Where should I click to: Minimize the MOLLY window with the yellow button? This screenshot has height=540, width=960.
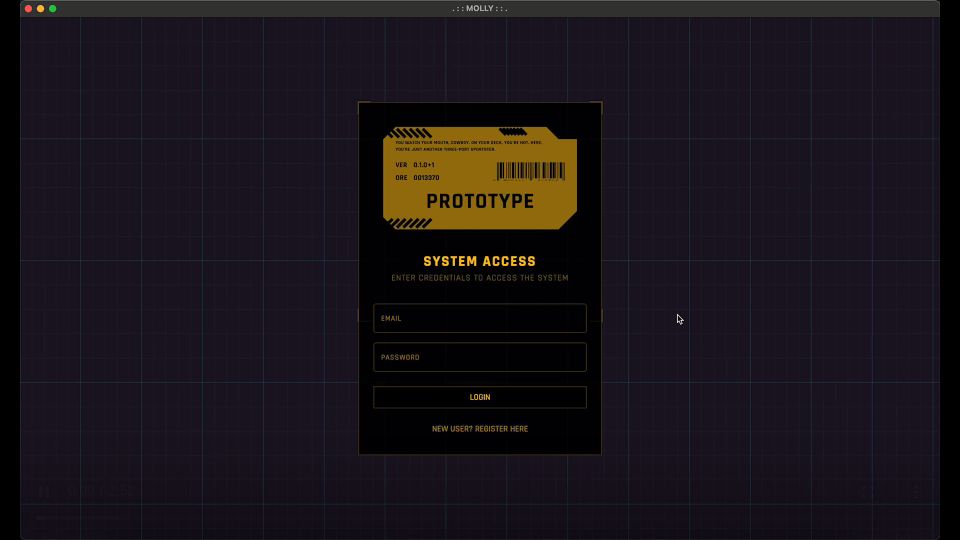[40, 9]
